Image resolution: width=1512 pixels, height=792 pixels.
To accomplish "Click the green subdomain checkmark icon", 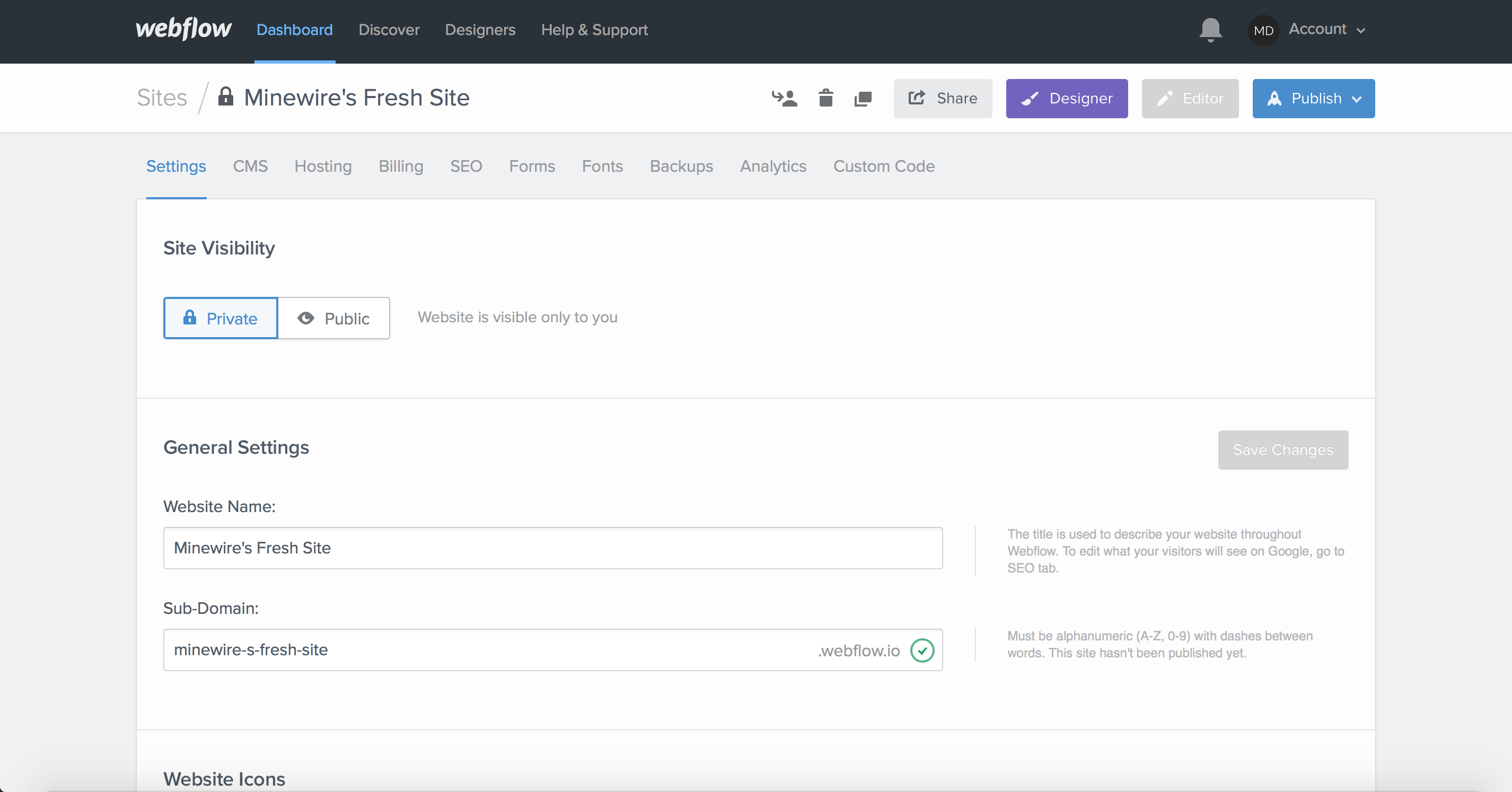I will (x=922, y=650).
